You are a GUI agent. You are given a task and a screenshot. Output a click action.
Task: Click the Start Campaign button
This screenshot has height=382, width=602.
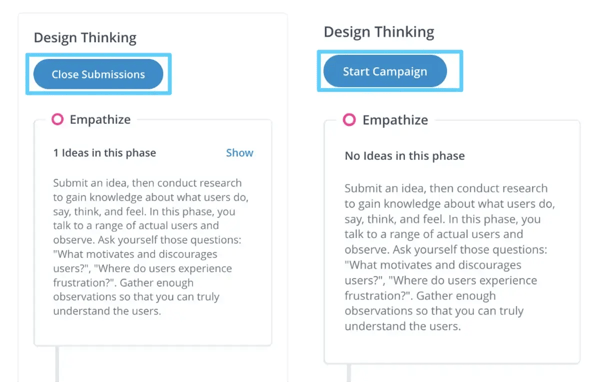(x=385, y=71)
